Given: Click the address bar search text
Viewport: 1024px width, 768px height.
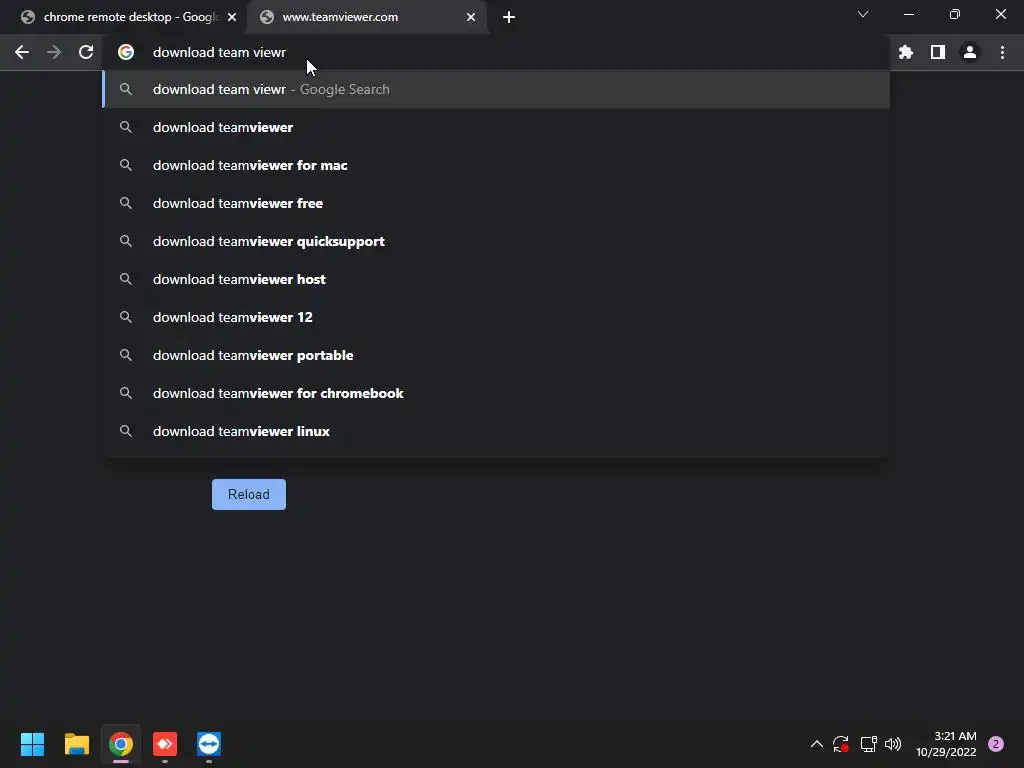Looking at the screenshot, I should [219, 52].
